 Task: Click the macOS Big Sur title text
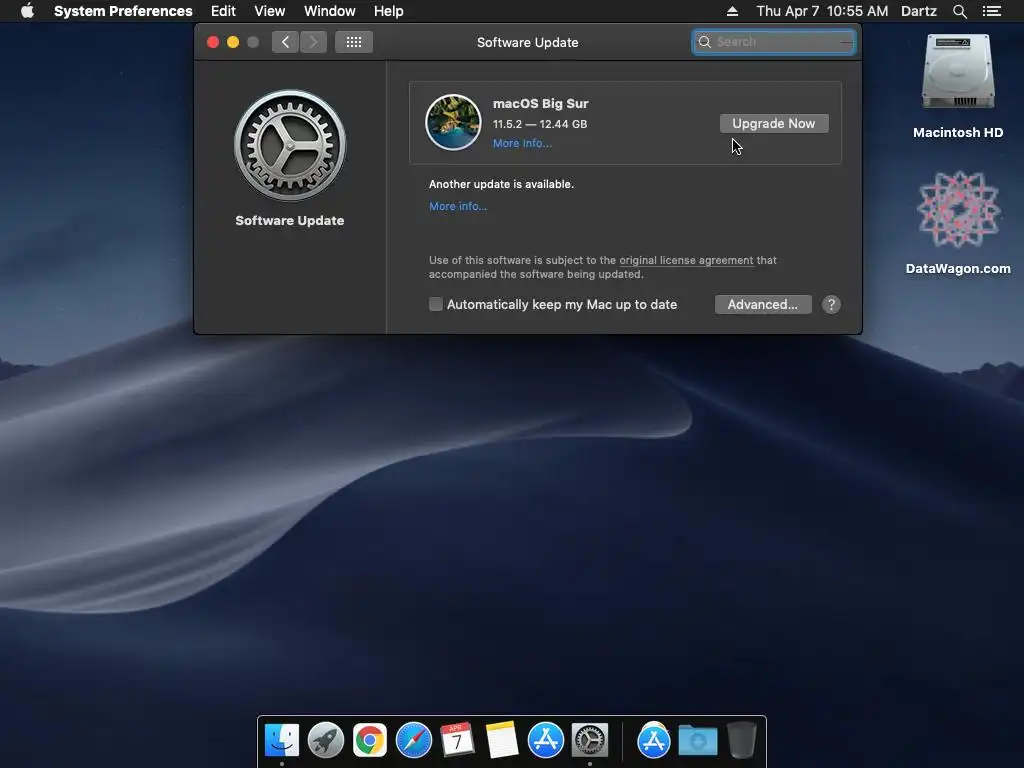tap(540, 103)
